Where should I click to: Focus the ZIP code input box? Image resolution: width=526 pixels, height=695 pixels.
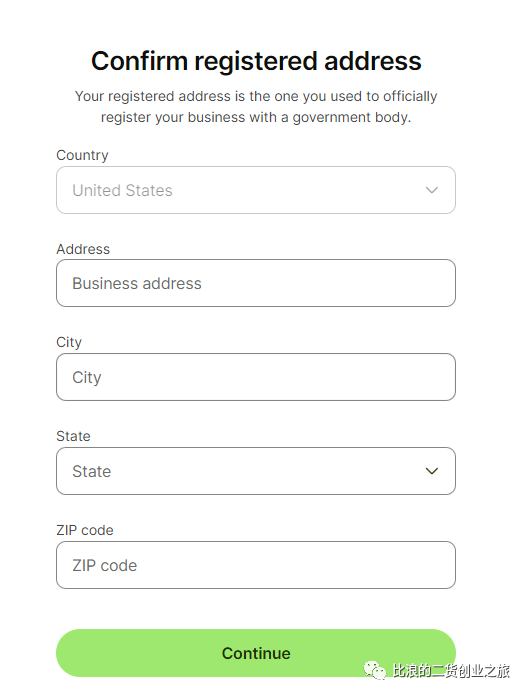pos(256,565)
